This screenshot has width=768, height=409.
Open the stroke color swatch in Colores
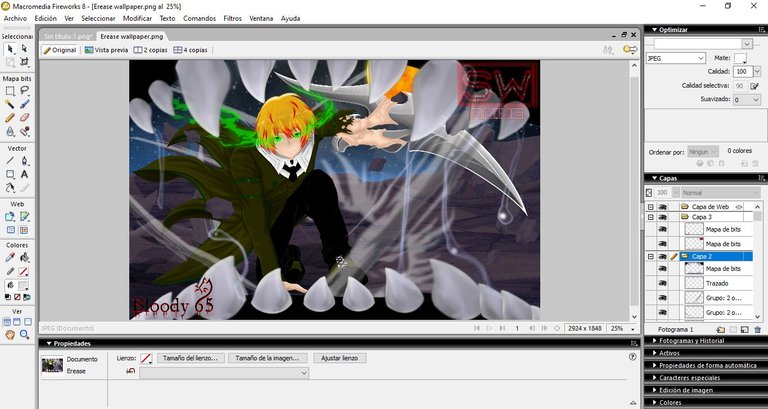coord(24,271)
